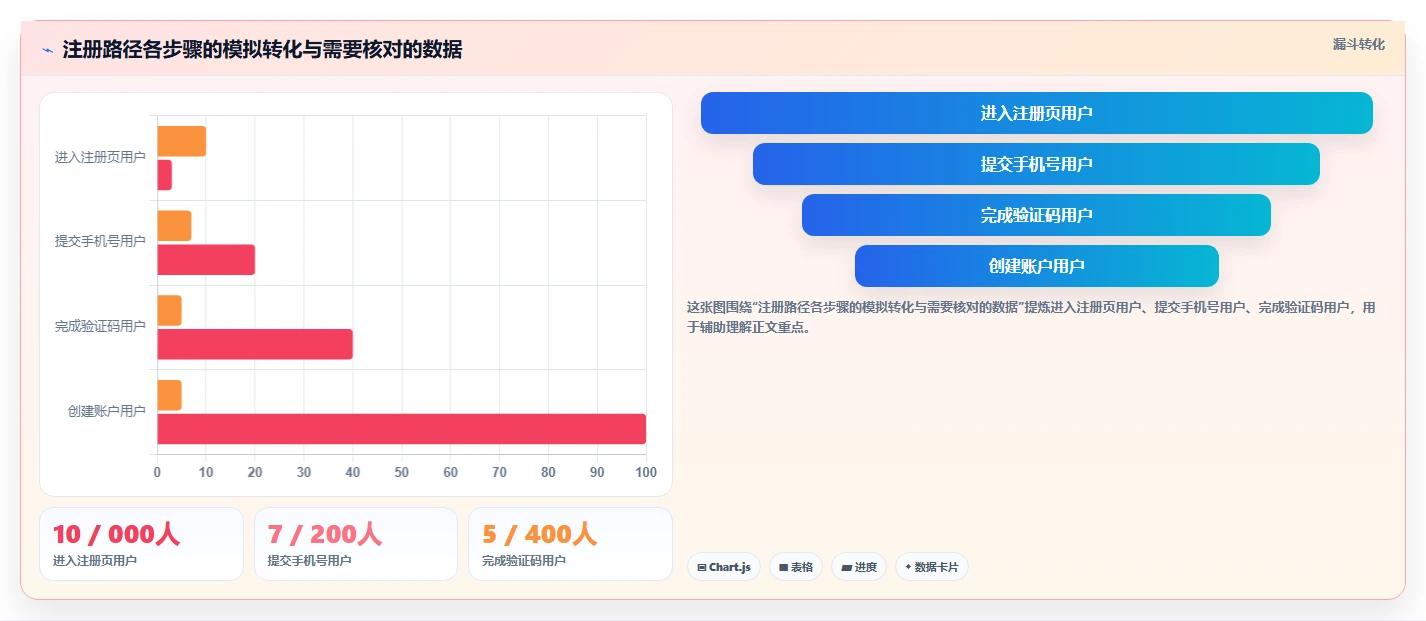Select the 提交手机号用户 funnel bar
1426x621 pixels.
point(1036,164)
